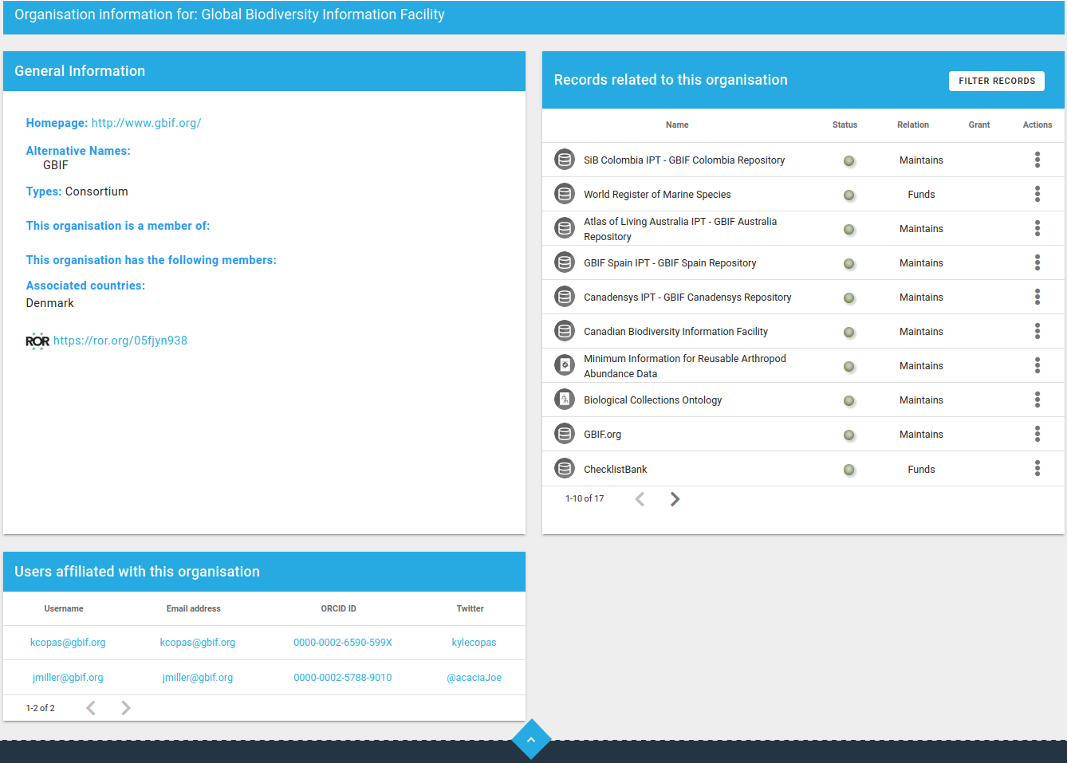Go to next page of related records
The height and width of the screenshot is (764, 1068).
point(675,499)
